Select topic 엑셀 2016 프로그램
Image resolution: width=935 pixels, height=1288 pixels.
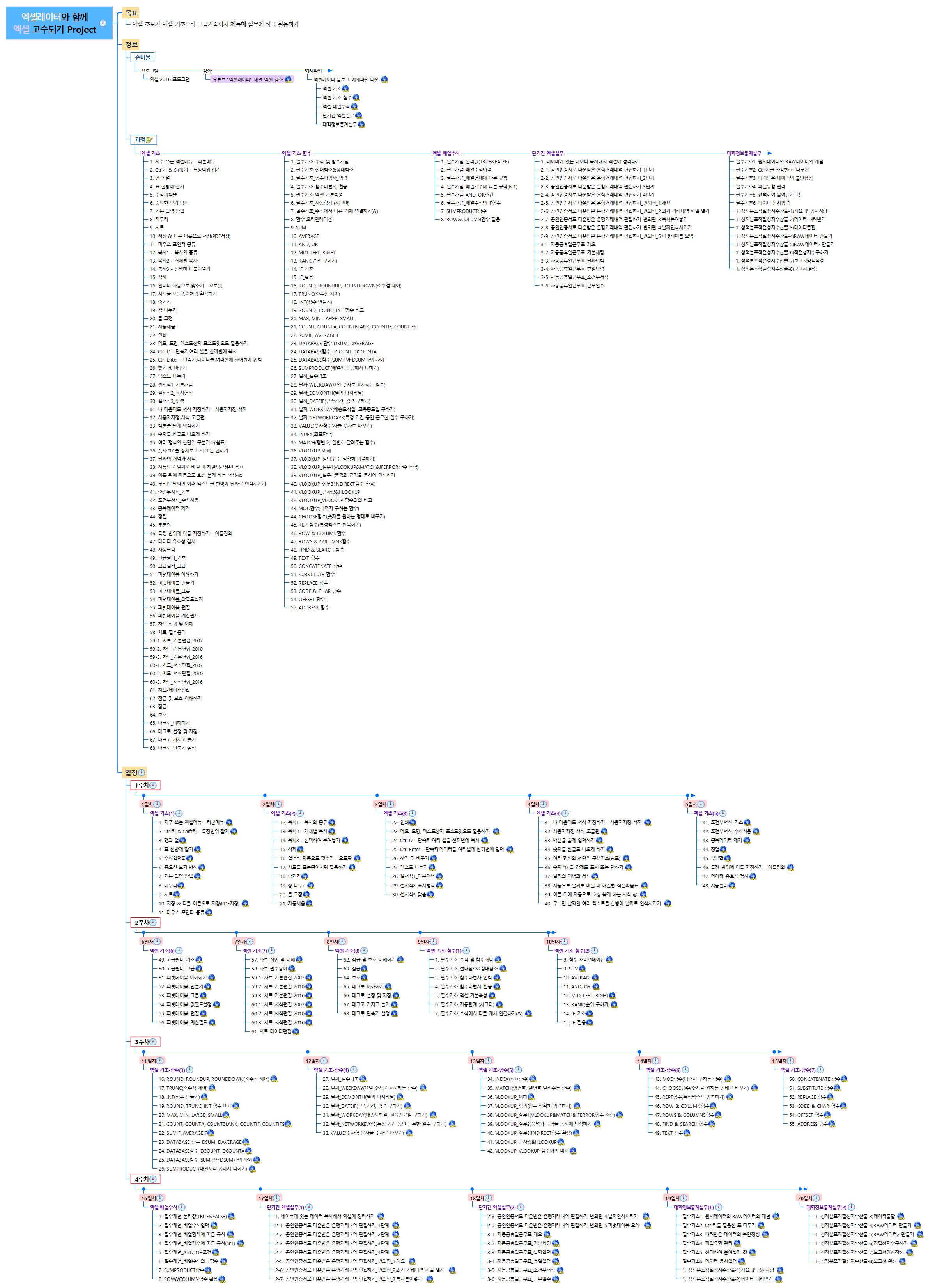pos(170,80)
